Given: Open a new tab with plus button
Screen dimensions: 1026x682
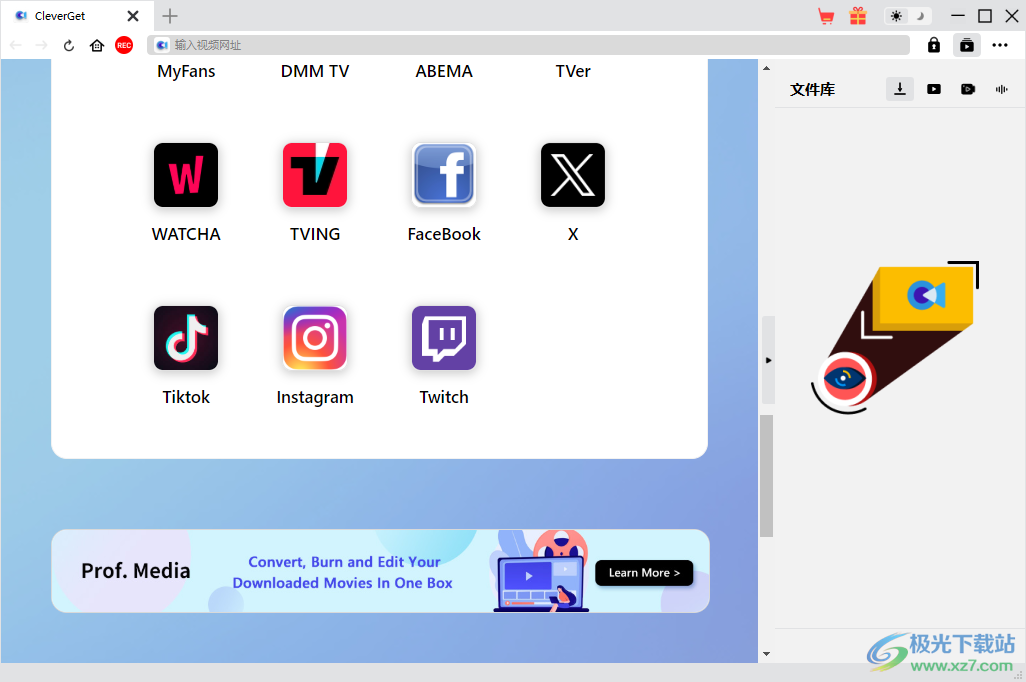Looking at the screenshot, I should [170, 16].
